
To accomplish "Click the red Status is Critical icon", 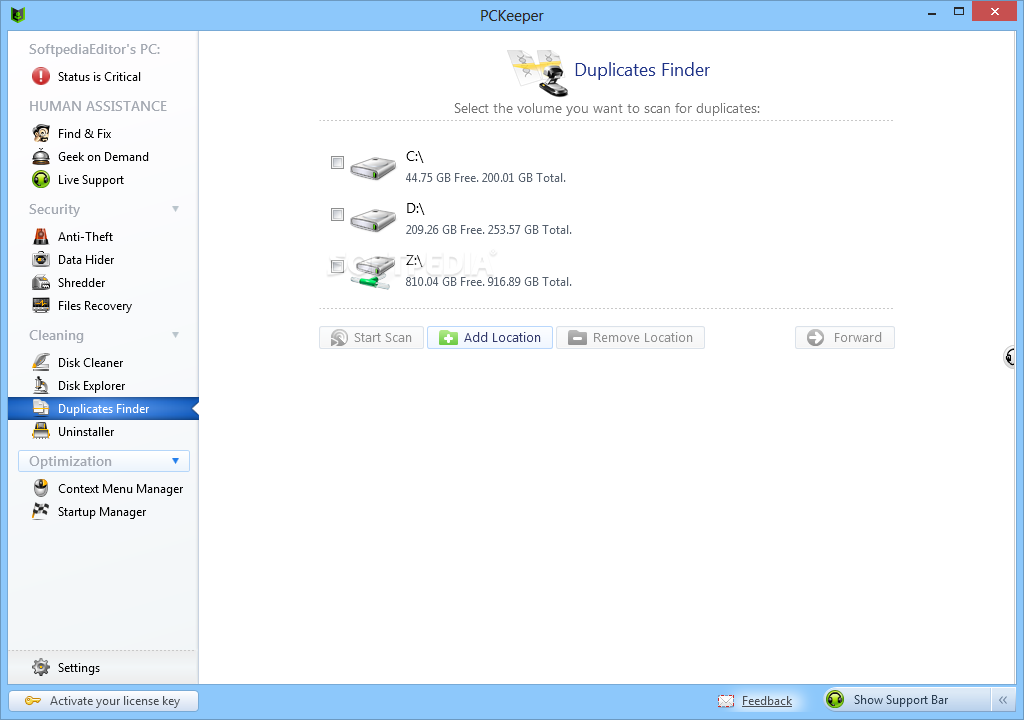I will [x=40, y=76].
